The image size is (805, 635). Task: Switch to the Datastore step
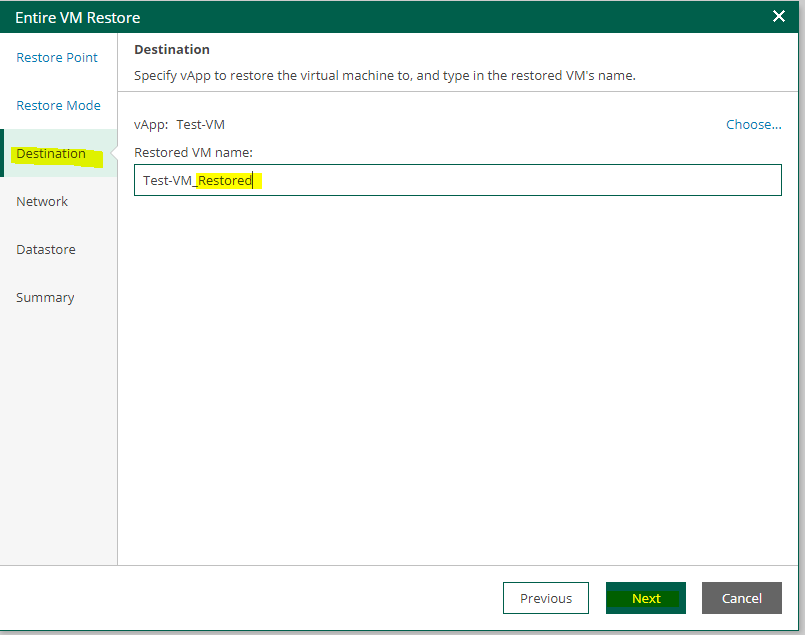click(46, 250)
